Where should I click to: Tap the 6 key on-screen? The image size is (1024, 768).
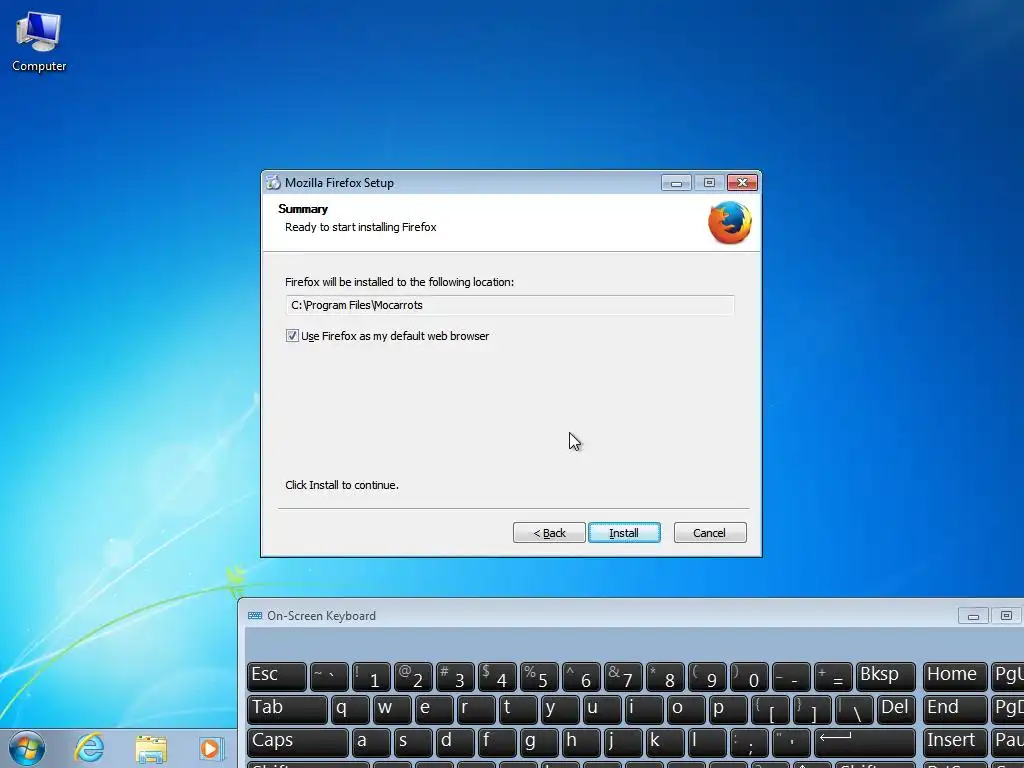tap(581, 677)
